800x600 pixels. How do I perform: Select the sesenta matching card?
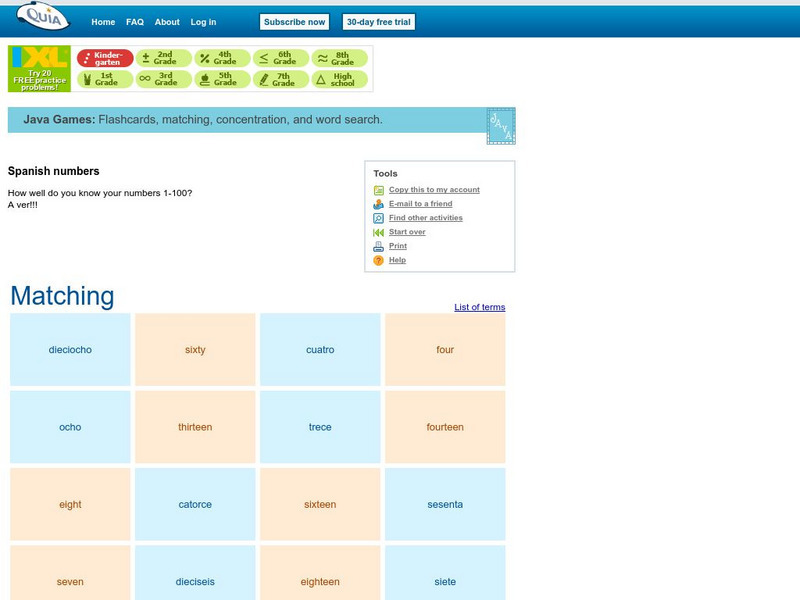click(x=447, y=504)
